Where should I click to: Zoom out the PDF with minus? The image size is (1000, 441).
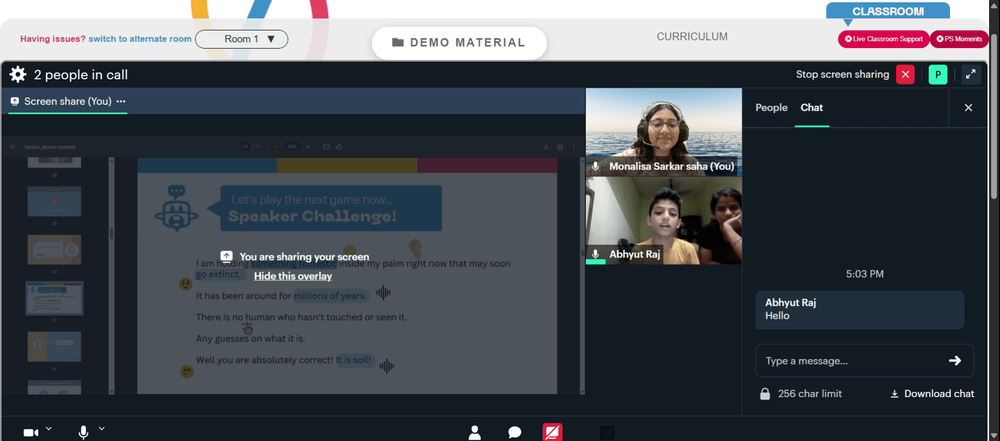tap(276, 147)
